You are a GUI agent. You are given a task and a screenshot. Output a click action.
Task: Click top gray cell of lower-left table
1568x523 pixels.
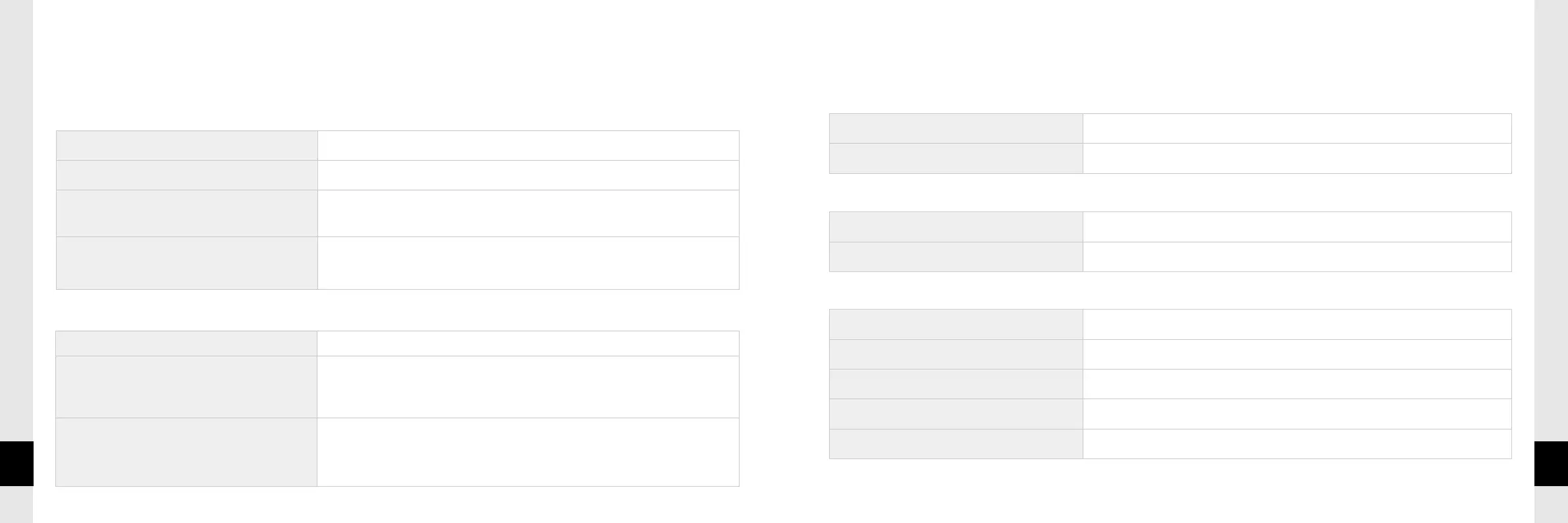pos(186,343)
